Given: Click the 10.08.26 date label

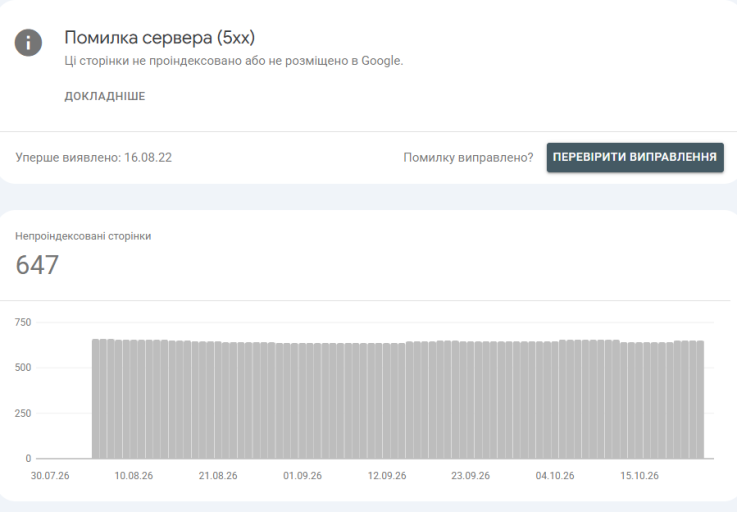Looking at the screenshot, I should coord(134,476).
